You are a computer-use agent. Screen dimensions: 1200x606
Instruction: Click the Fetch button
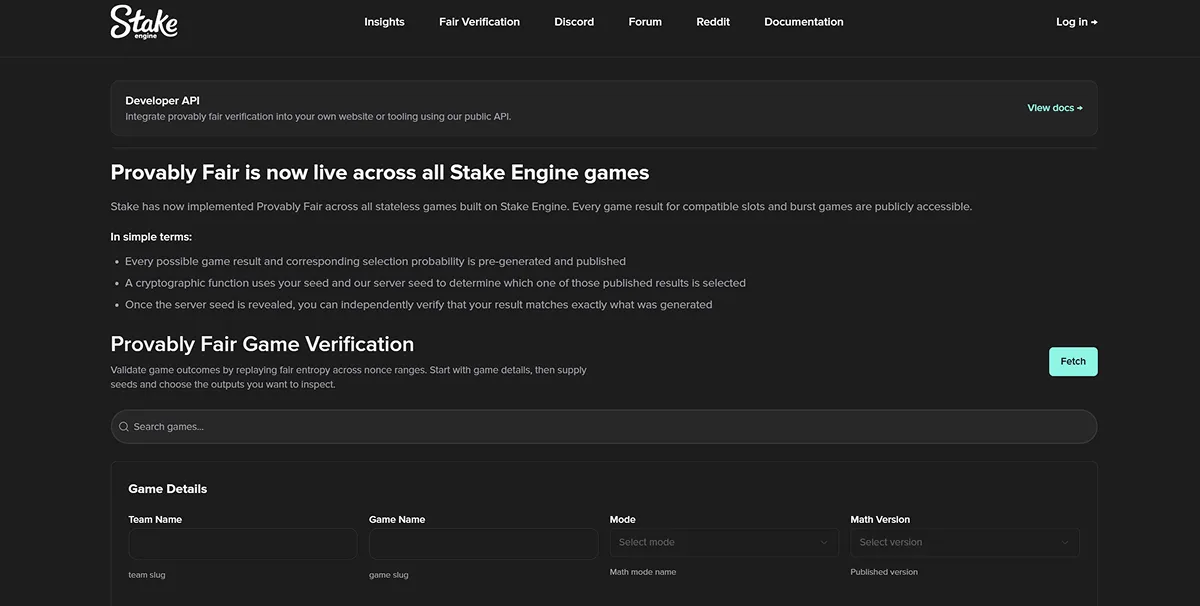(x=1073, y=362)
